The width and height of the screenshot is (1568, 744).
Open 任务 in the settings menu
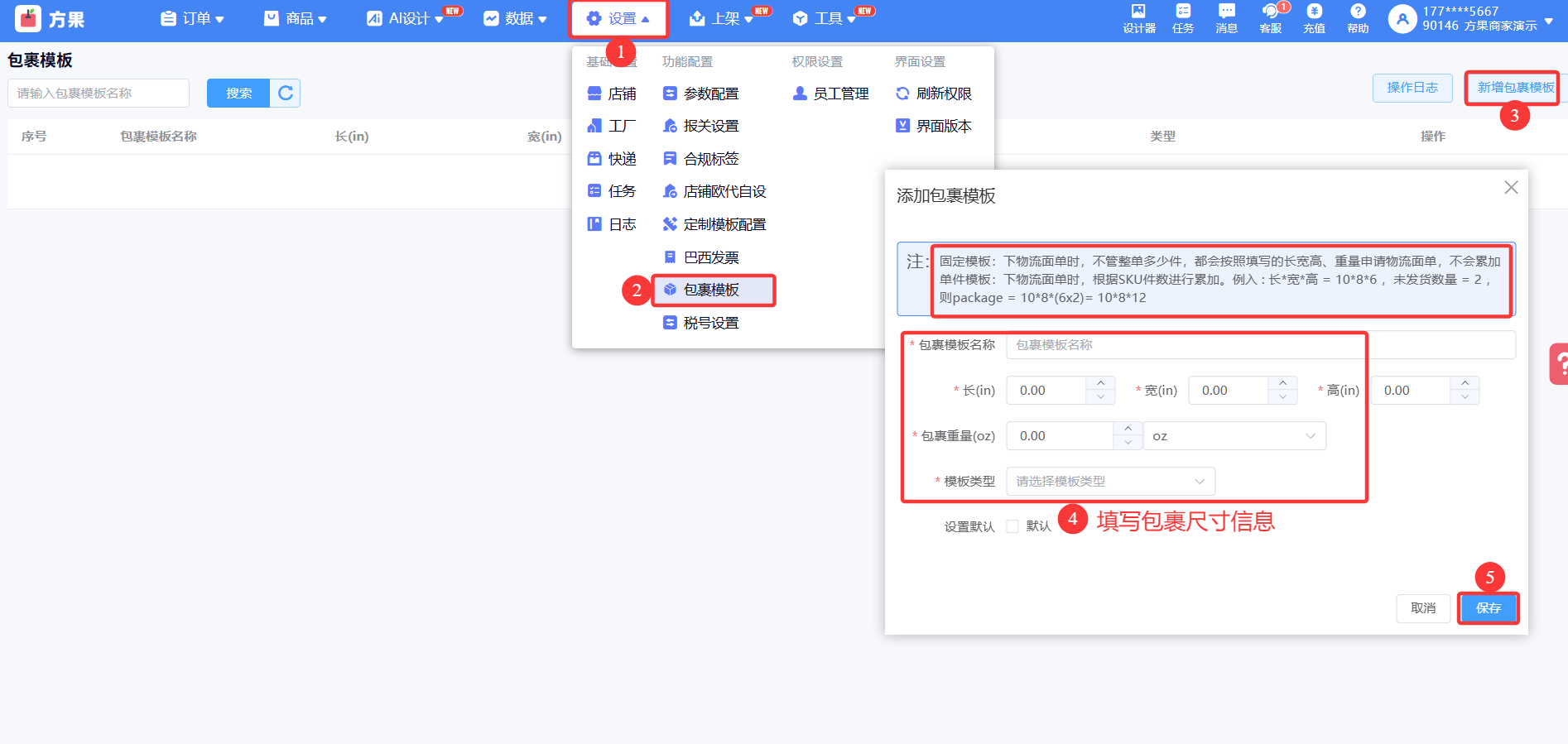612,191
